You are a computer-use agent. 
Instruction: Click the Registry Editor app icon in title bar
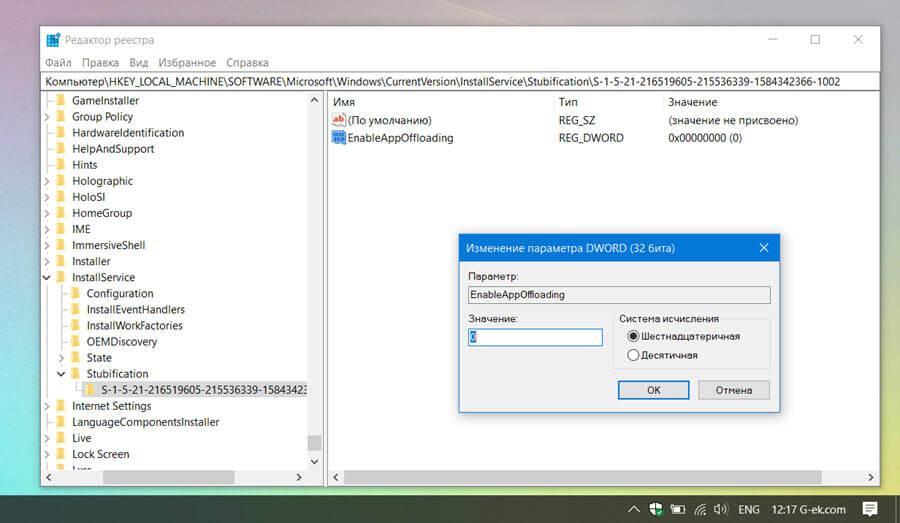(x=53, y=40)
